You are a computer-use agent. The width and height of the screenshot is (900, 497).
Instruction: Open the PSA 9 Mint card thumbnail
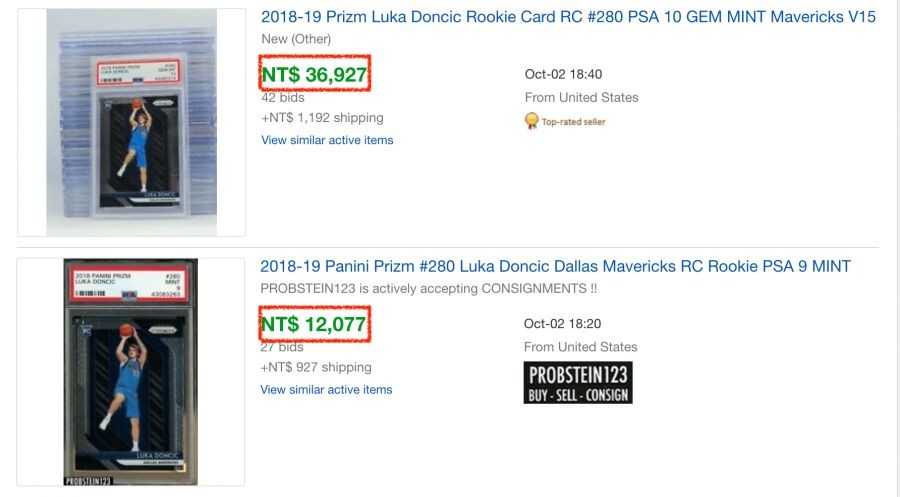131,372
